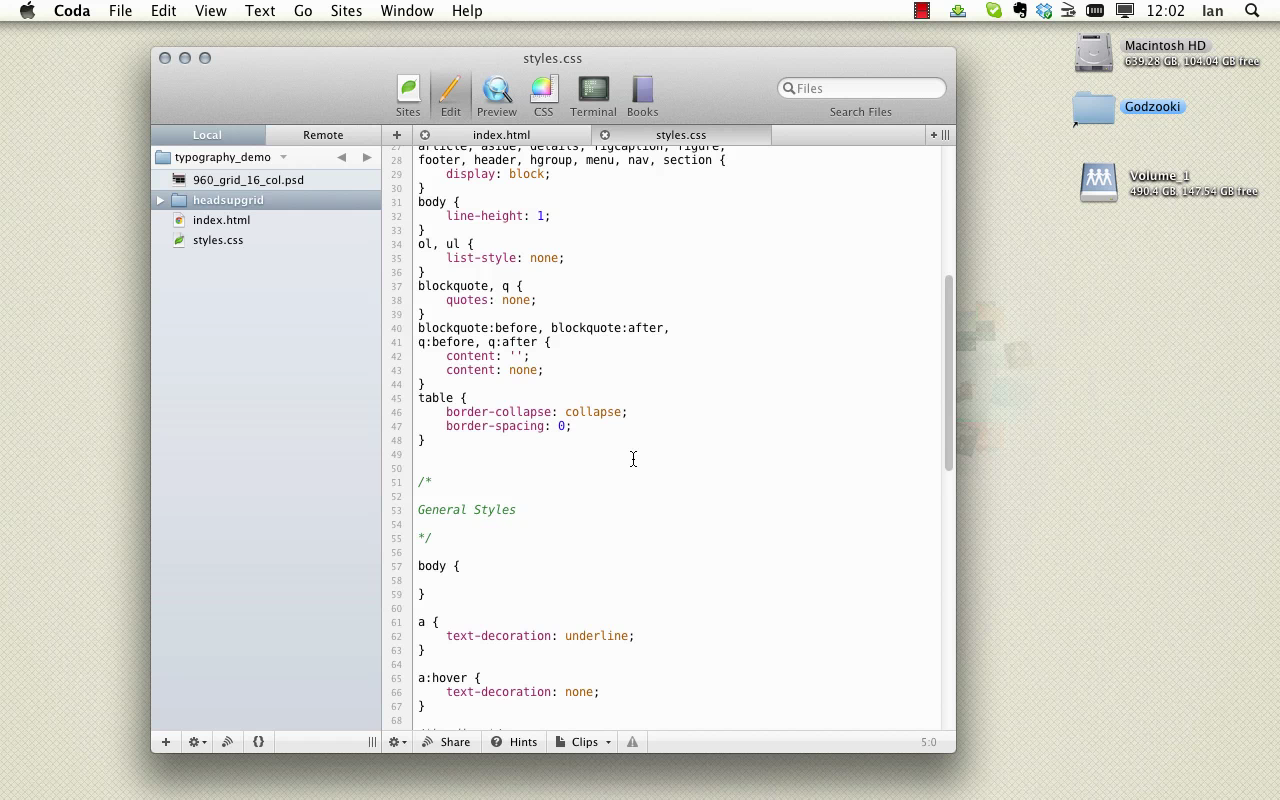Viewport: 1280px width, 800px height.
Task: Open the Text menu
Action: click(260, 11)
